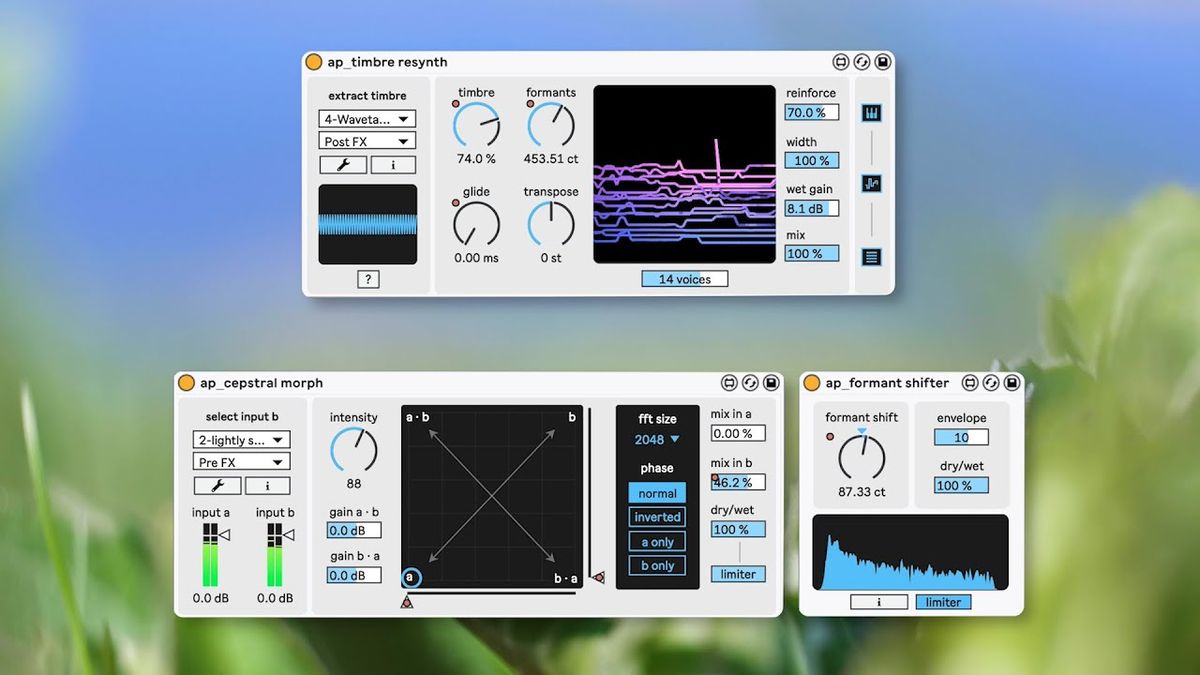Click the info button in formant shifter
The width and height of the screenshot is (1200, 675).
click(x=879, y=602)
